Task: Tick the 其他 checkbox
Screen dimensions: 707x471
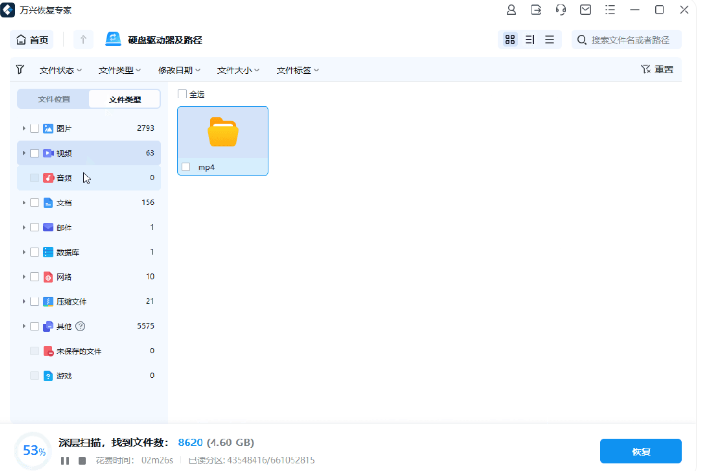Action: tap(34, 326)
